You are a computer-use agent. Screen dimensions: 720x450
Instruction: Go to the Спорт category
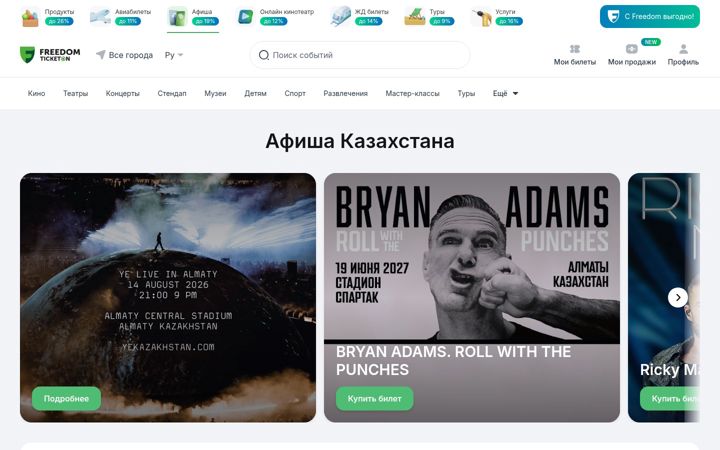click(295, 93)
